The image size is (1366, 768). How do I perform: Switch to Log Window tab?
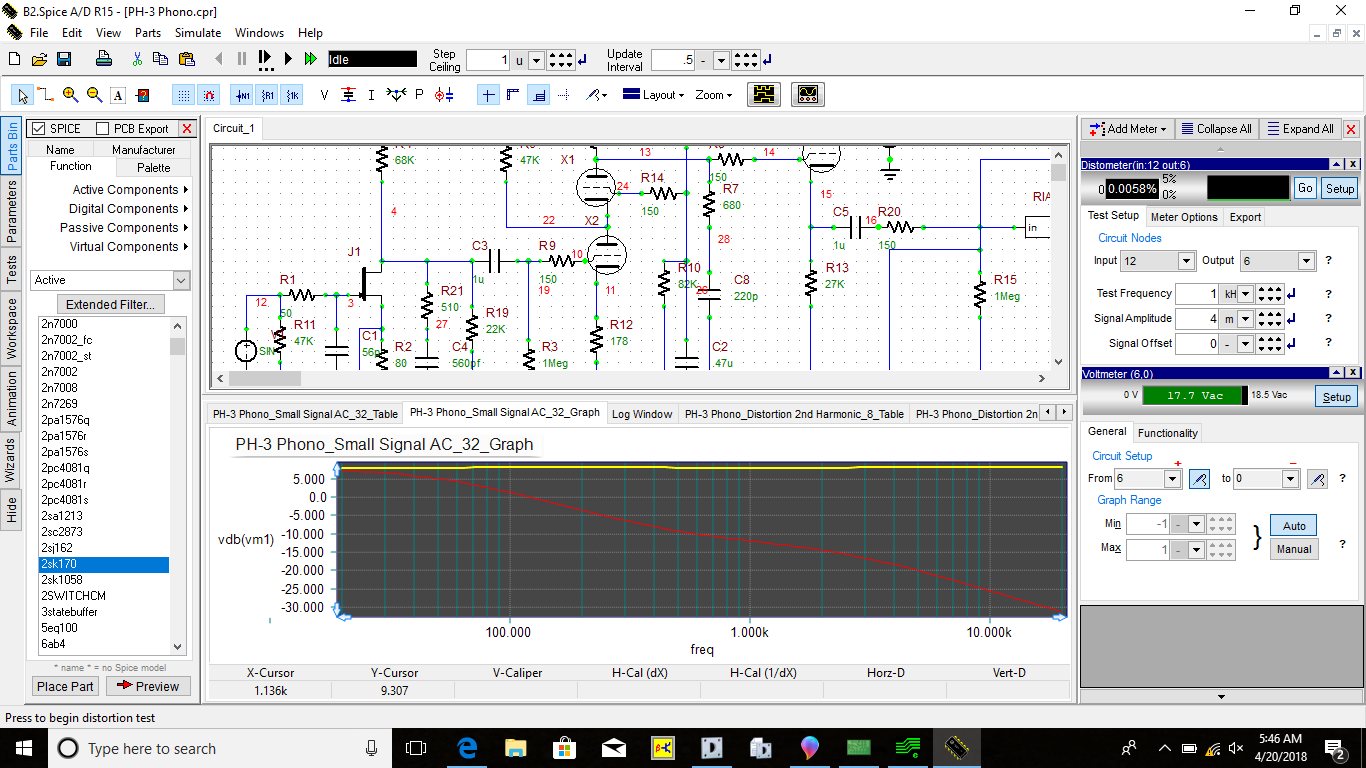[x=642, y=414]
